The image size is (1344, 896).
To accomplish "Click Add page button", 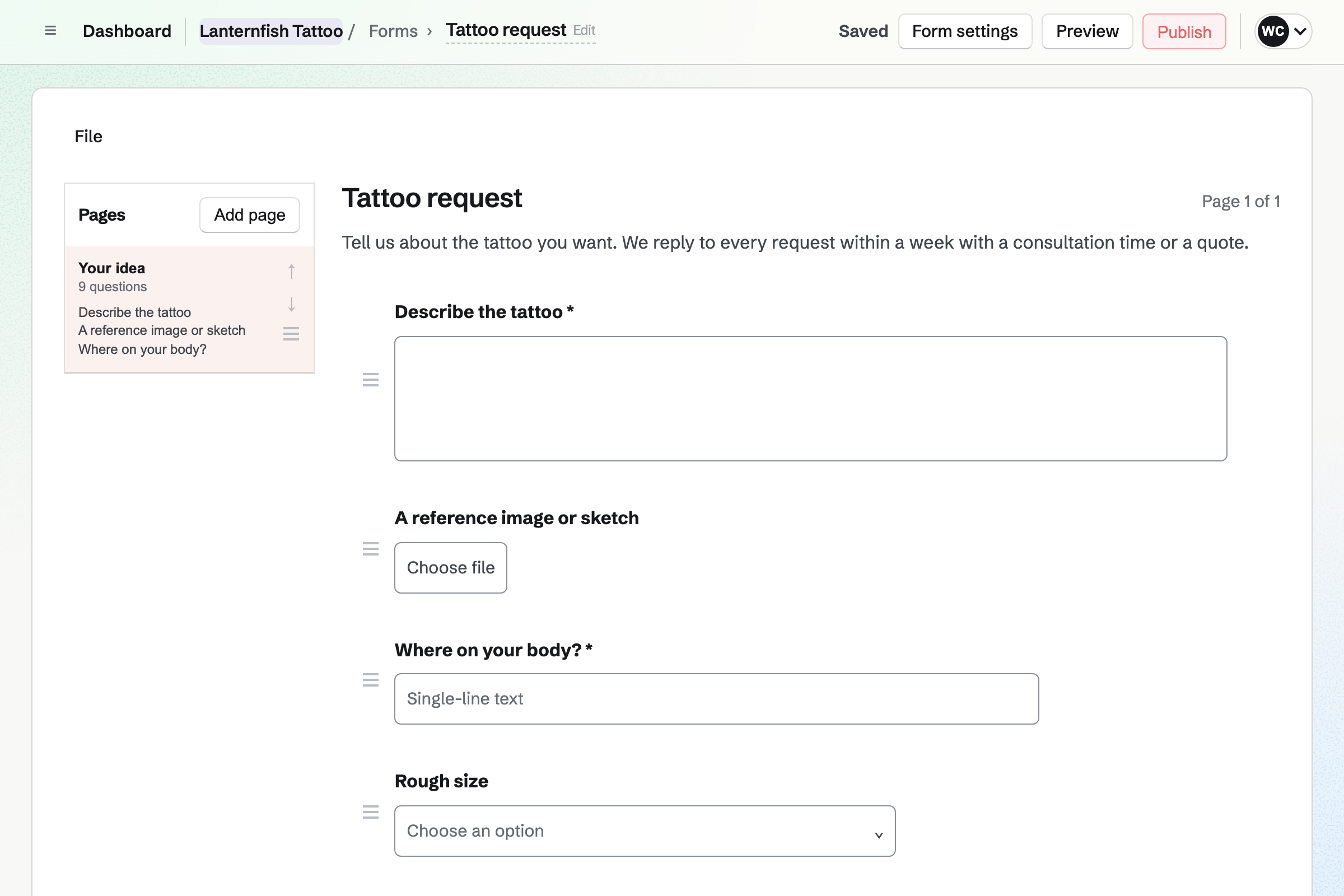I will (x=250, y=215).
